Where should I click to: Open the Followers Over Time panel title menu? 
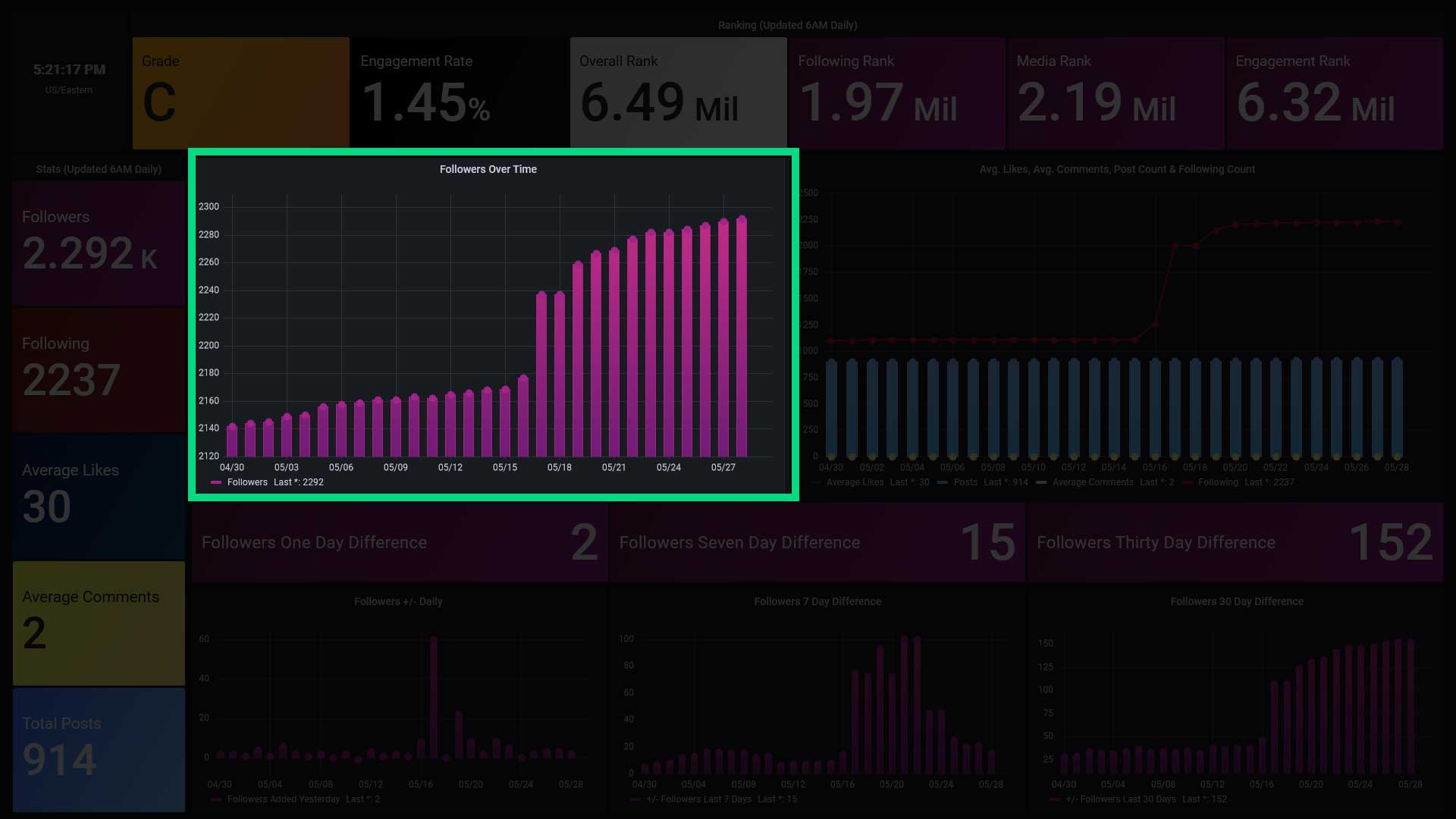(488, 169)
